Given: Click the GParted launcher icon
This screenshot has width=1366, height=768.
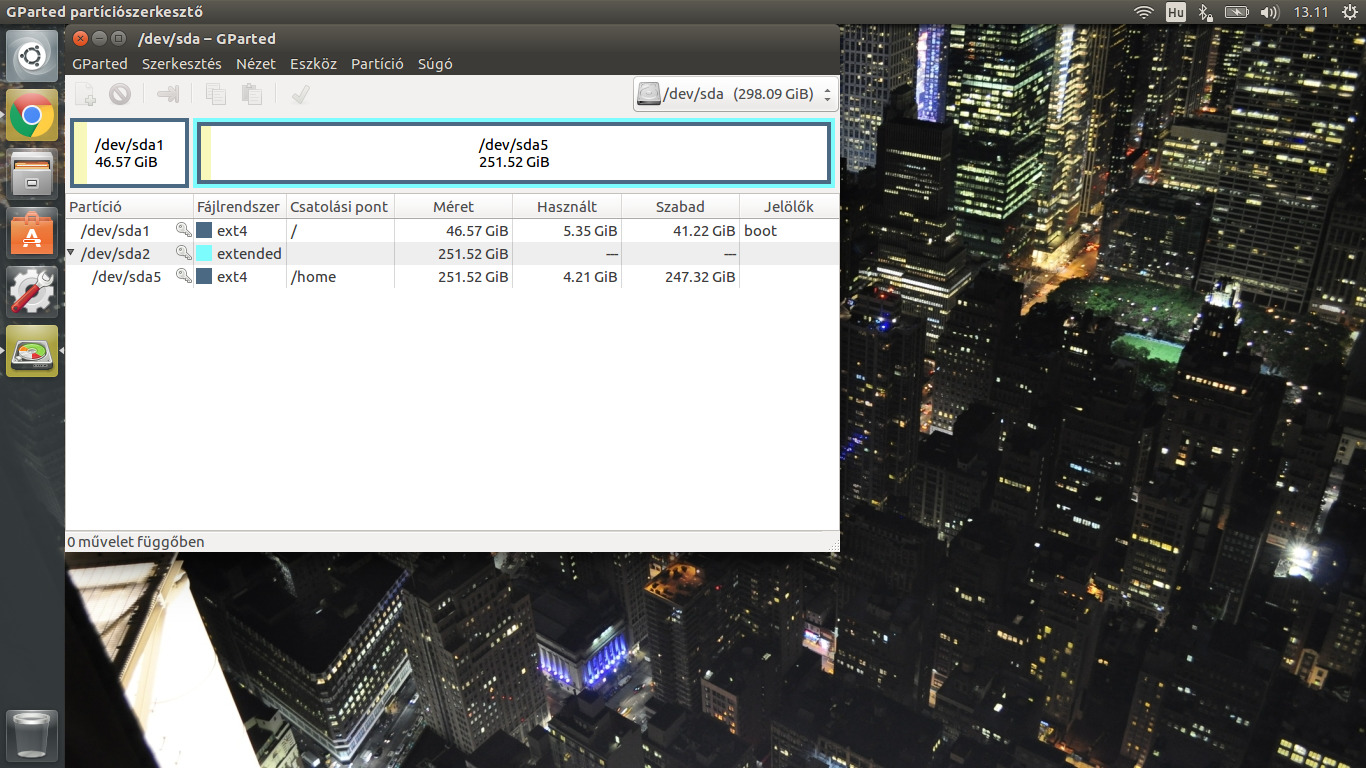Looking at the screenshot, I should point(32,351).
